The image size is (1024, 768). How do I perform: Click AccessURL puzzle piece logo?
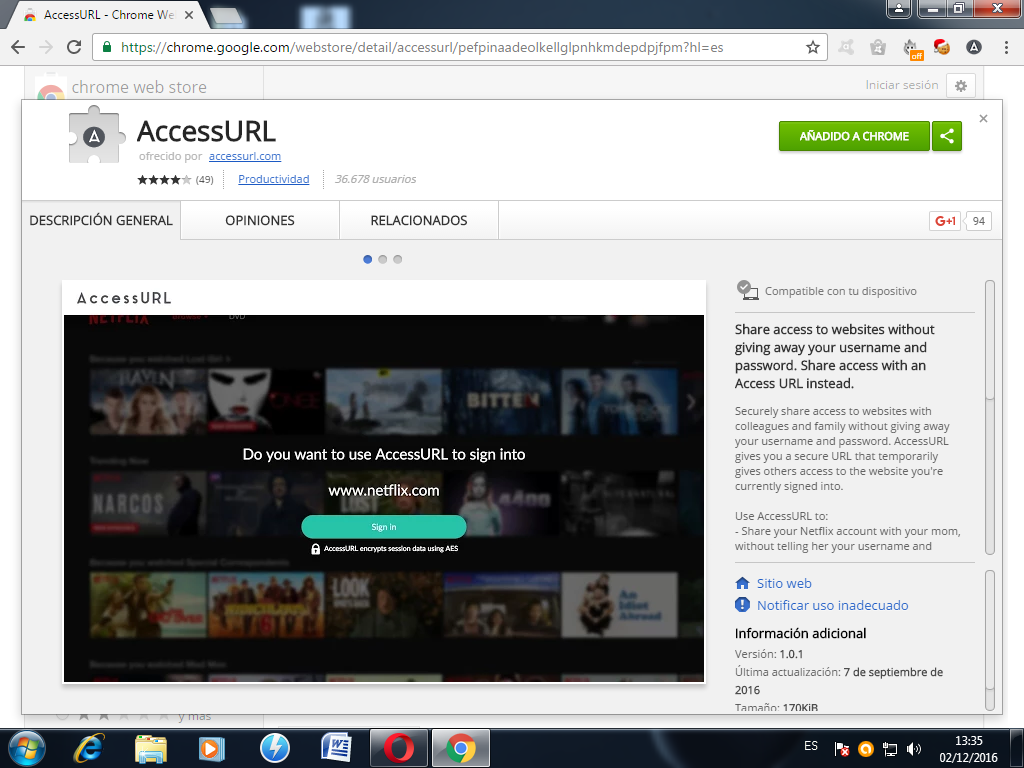coord(96,135)
